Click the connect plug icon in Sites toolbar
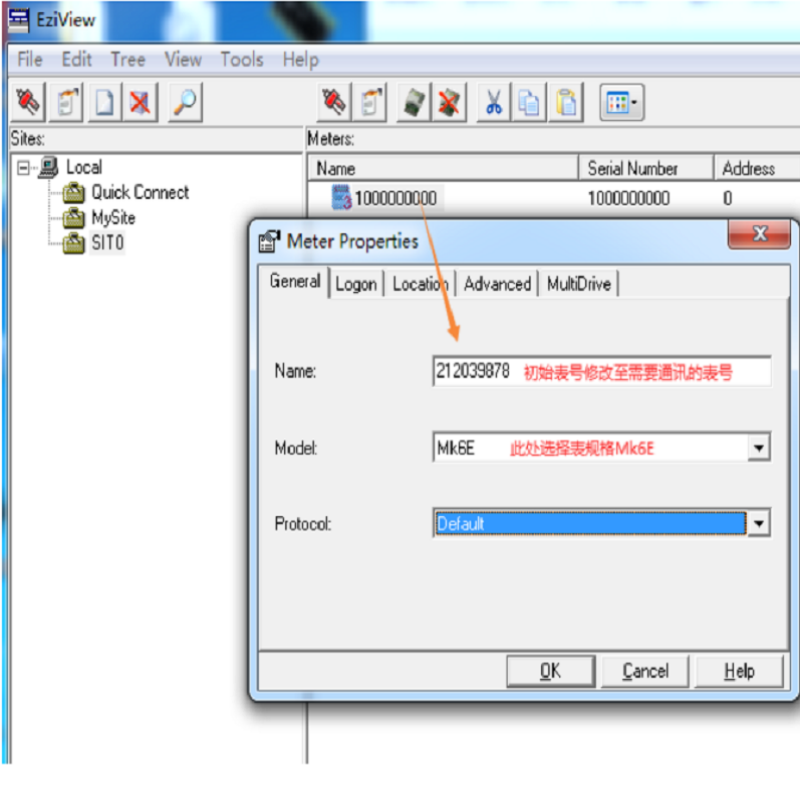The image size is (800, 800). (28, 103)
